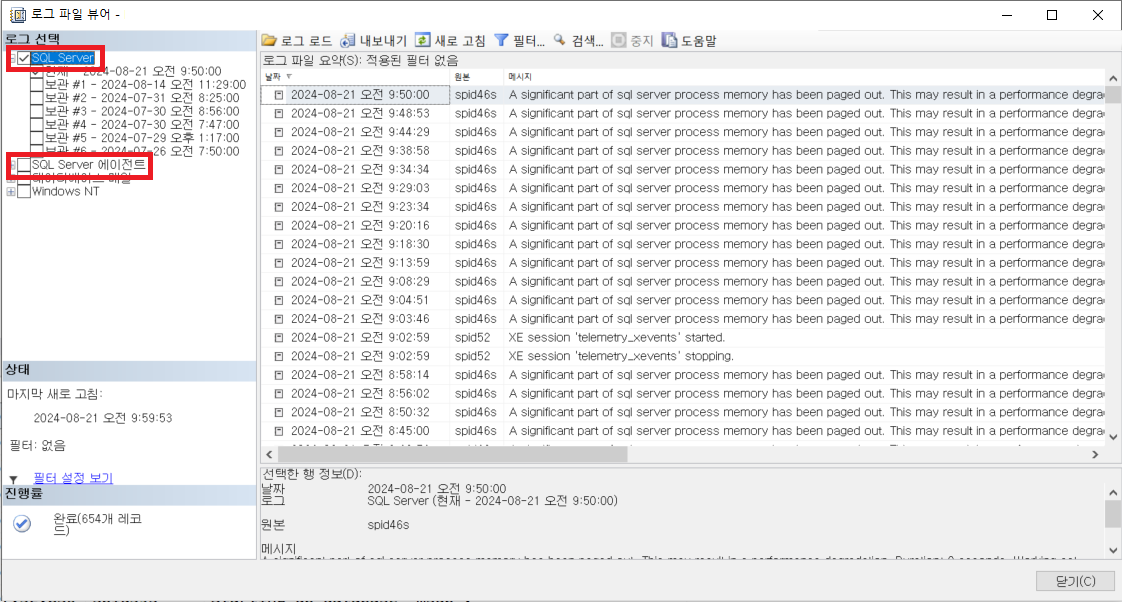1122x602 pixels.
Task: Click the row icon for 9:03:46 entry
Action: click(279, 319)
